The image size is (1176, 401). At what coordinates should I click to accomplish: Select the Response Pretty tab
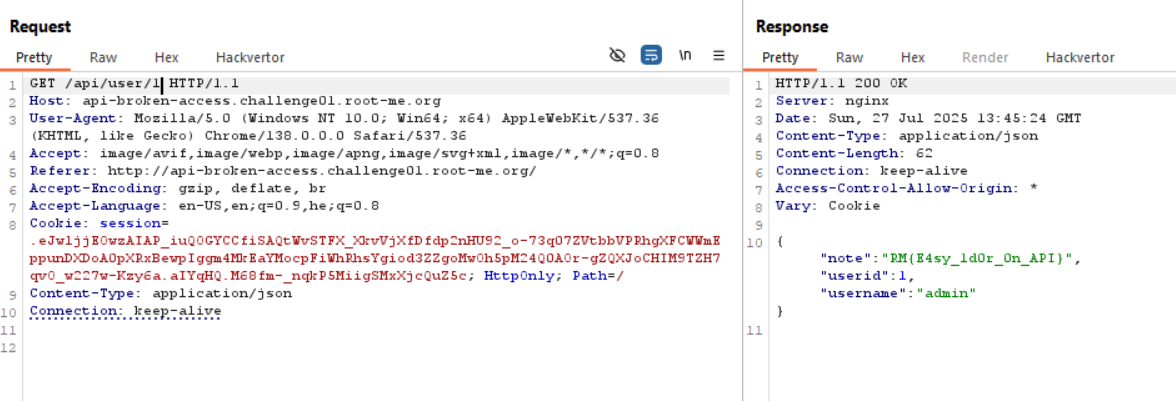(780, 58)
